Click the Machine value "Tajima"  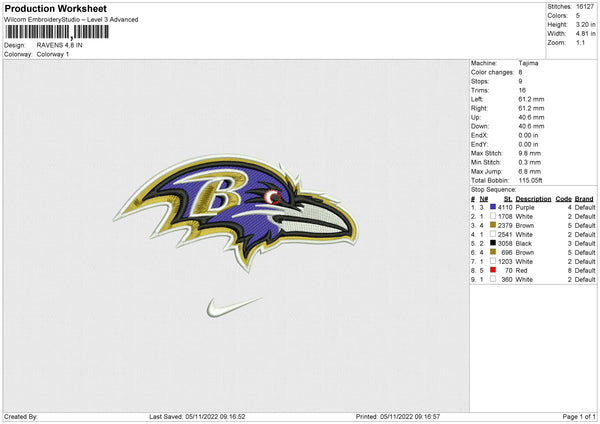tap(528, 63)
